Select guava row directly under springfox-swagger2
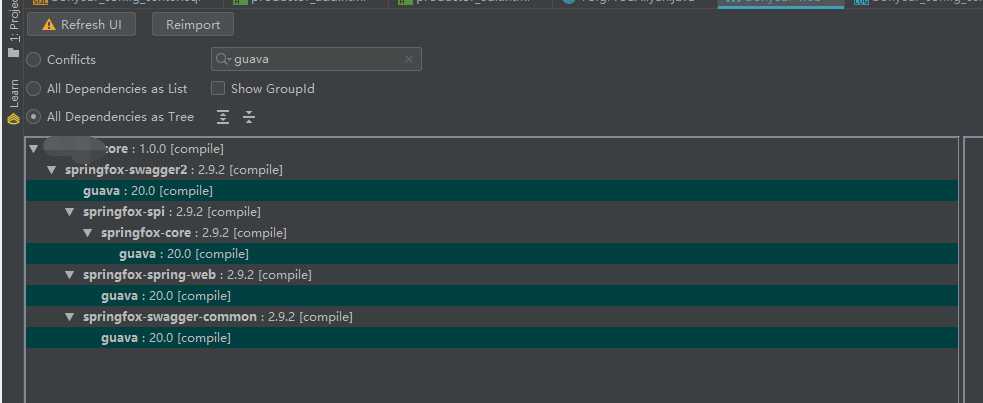The image size is (983, 403). click(x=492, y=191)
